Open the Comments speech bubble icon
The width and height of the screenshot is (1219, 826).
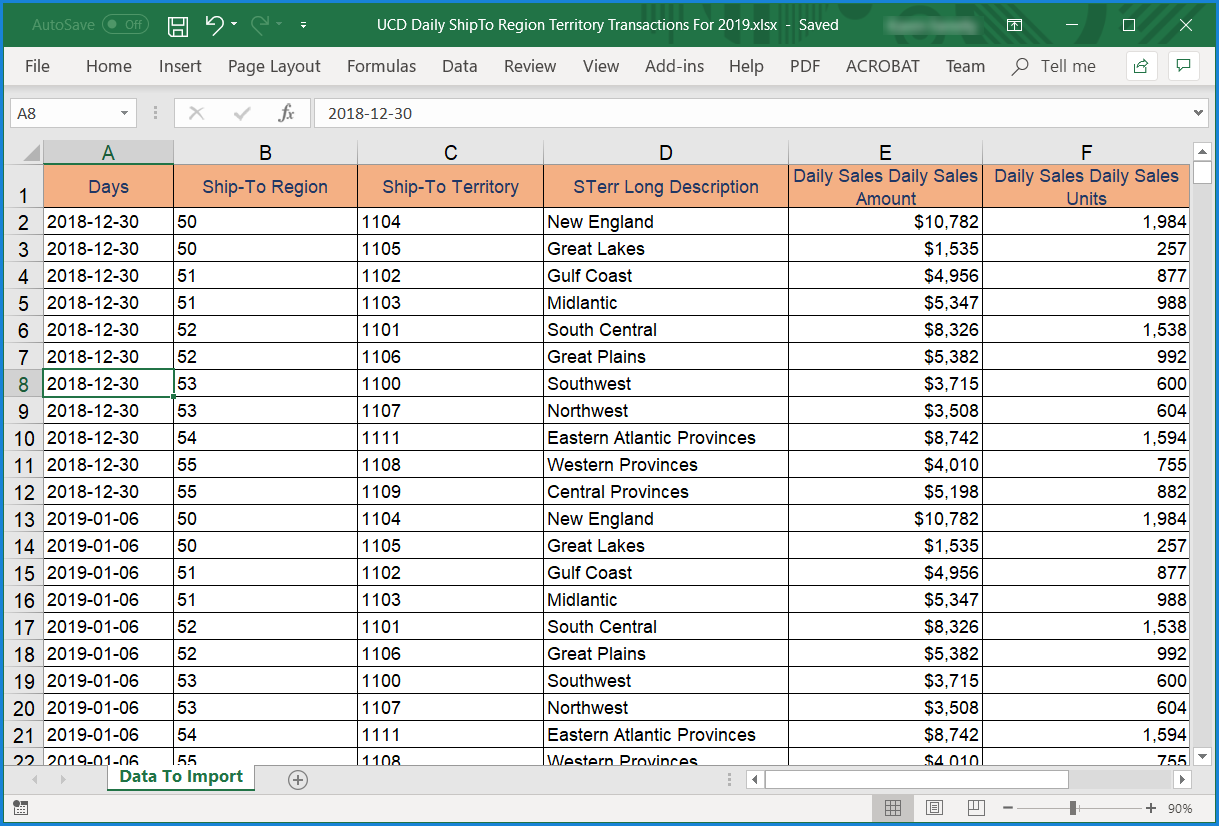1183,66
